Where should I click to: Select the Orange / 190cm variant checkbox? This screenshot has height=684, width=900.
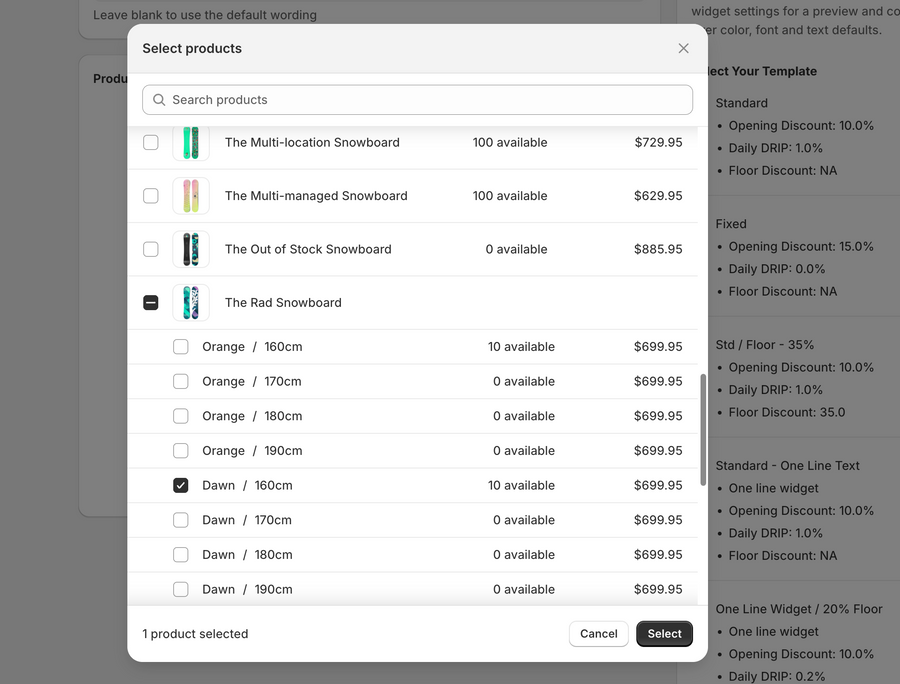[x=181, y=451]
